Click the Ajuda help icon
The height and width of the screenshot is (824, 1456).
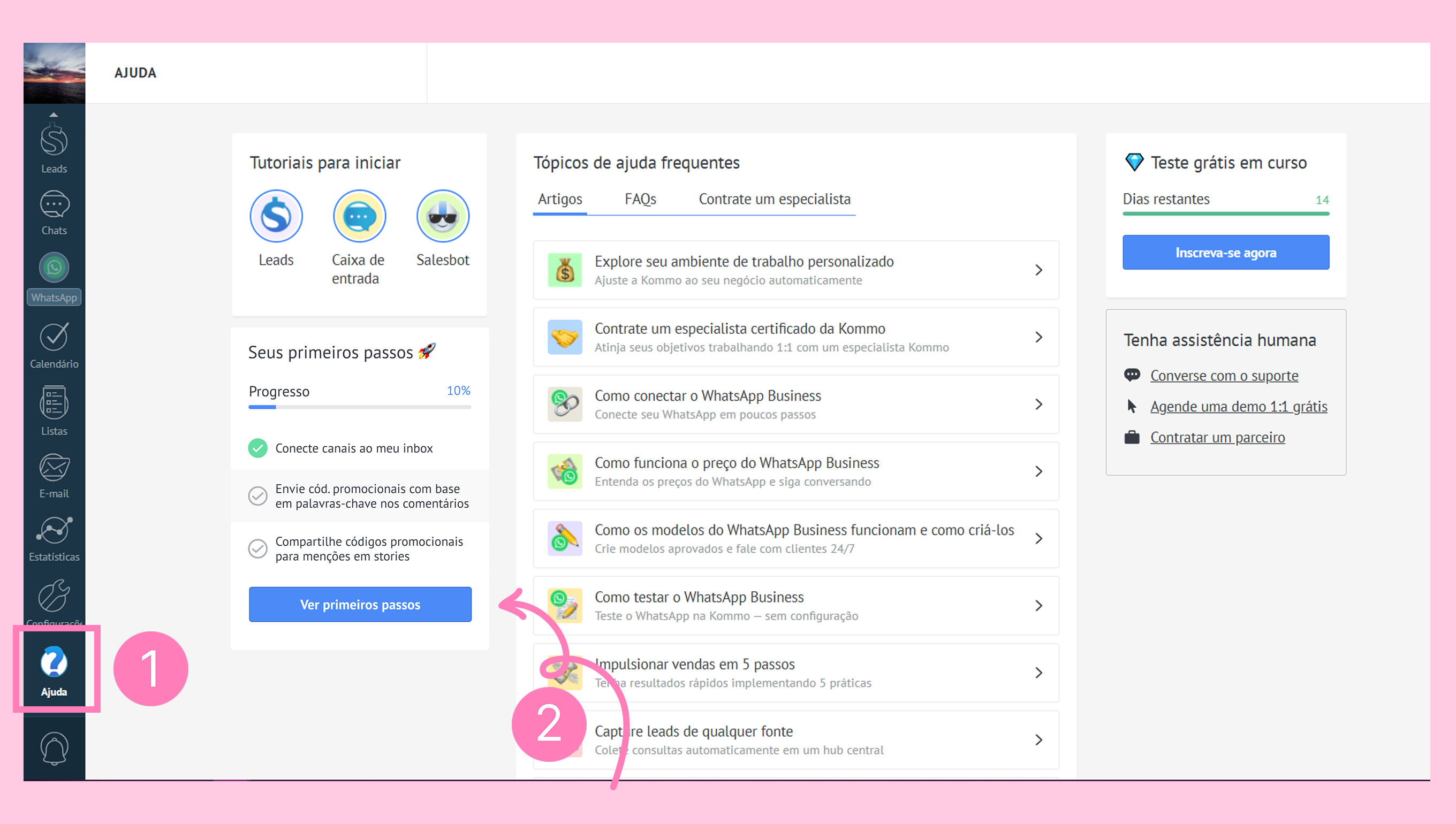54,661
